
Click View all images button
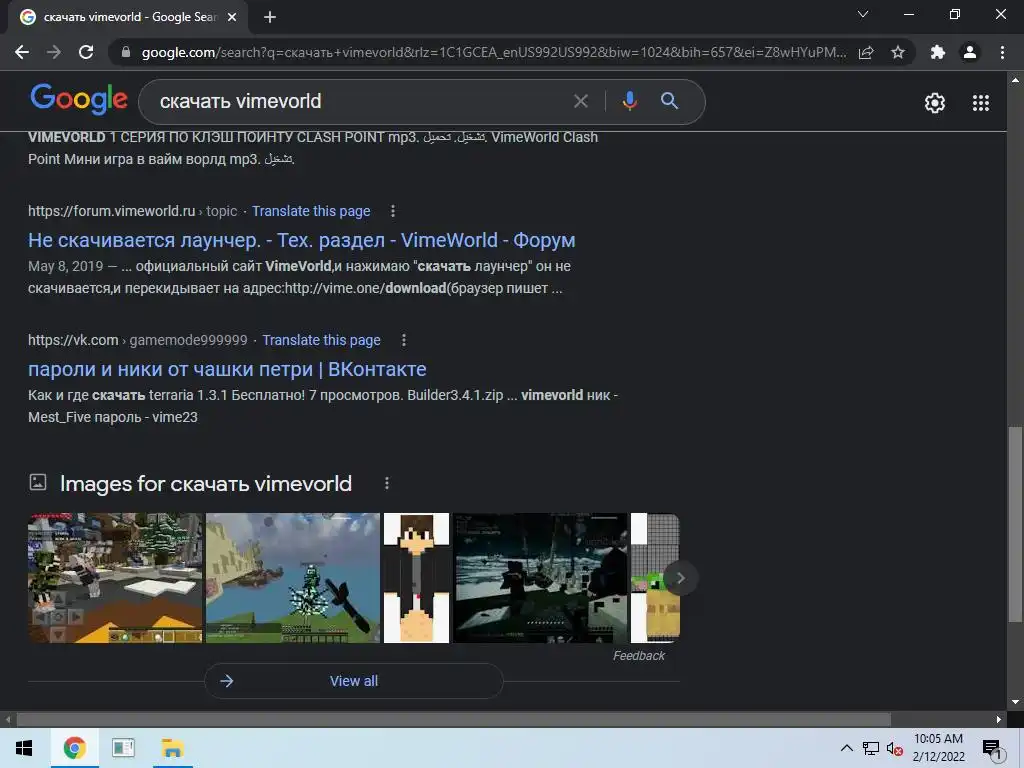[x=354, y=681]
